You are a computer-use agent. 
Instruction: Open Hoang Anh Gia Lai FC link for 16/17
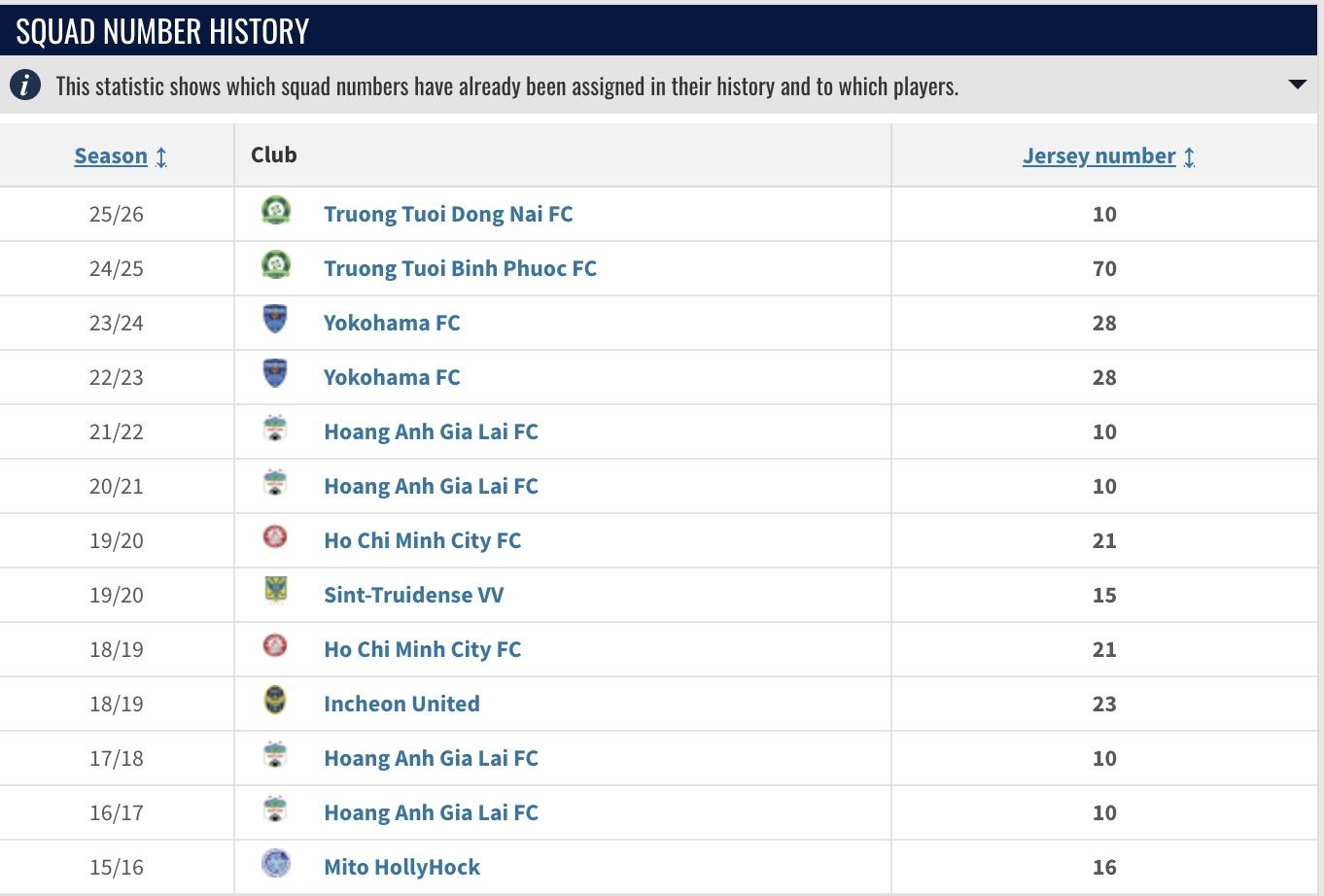pyautogui.click(x=431, y=812)
